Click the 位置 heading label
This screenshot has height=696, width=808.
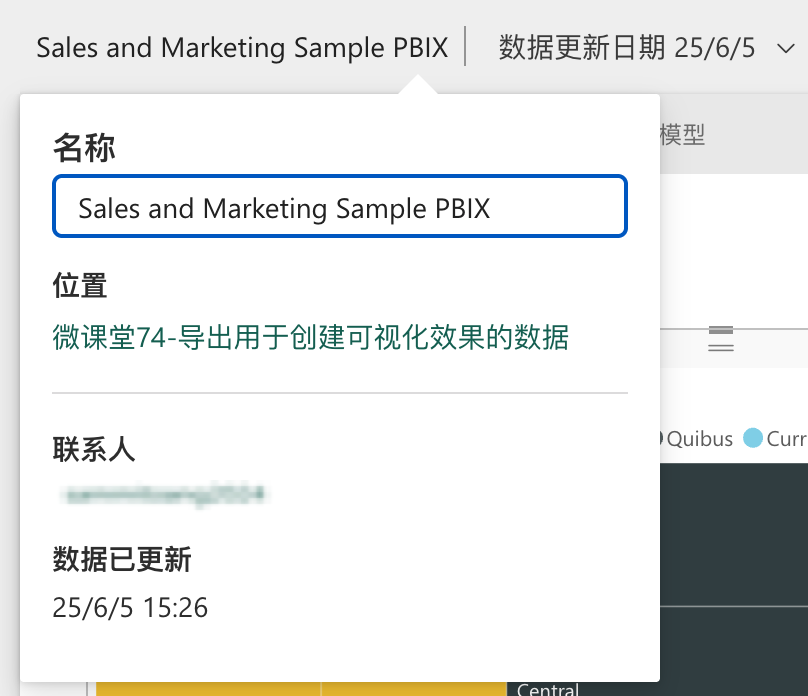pyautogui.click(x=80, y=285)
